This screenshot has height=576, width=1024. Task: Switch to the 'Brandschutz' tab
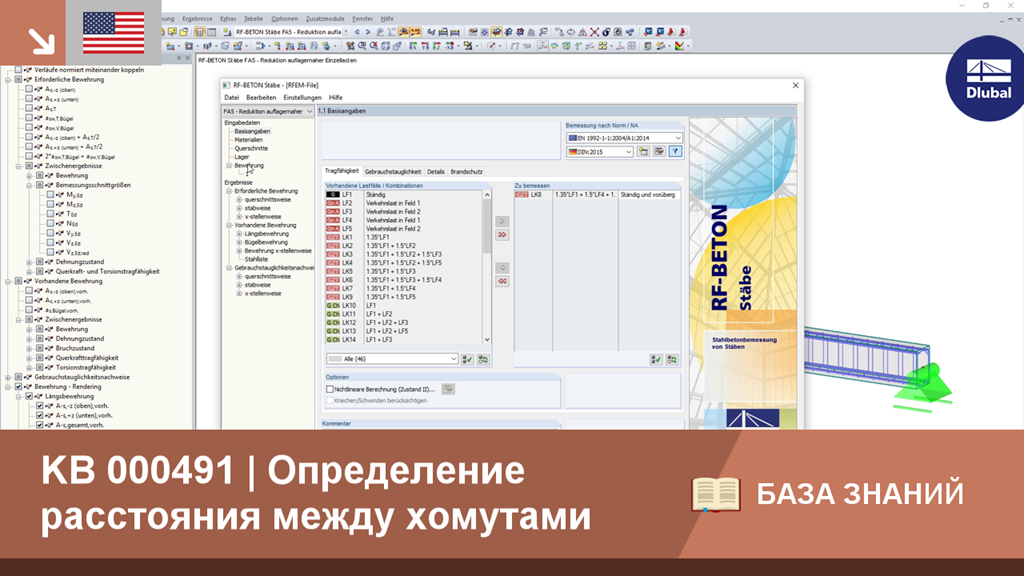[466, 172]
